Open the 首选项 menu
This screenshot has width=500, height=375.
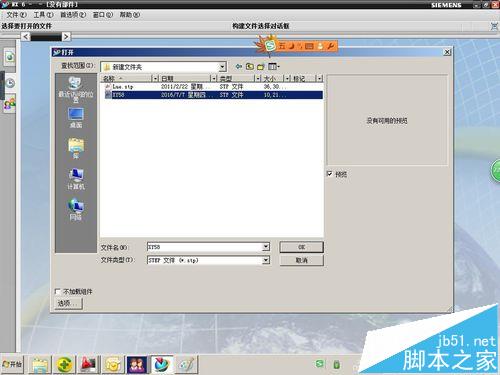[73, 15]
